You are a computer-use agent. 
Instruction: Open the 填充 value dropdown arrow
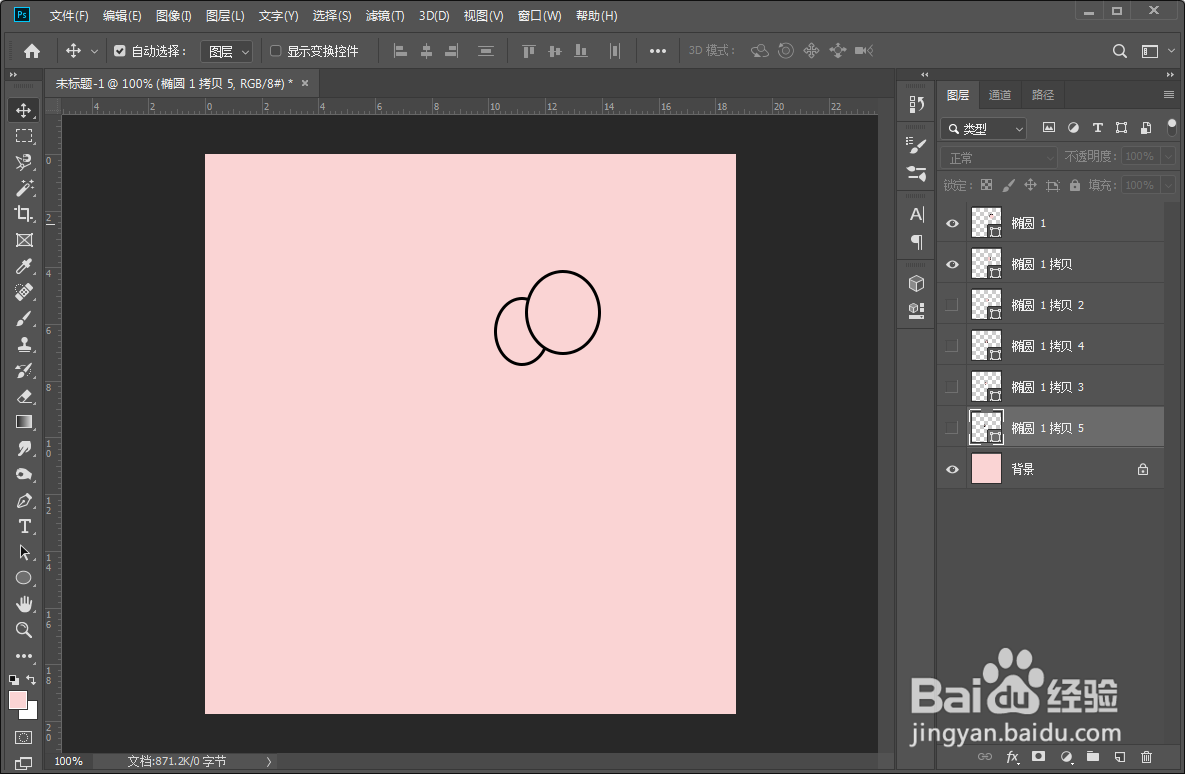[1169, 185]
